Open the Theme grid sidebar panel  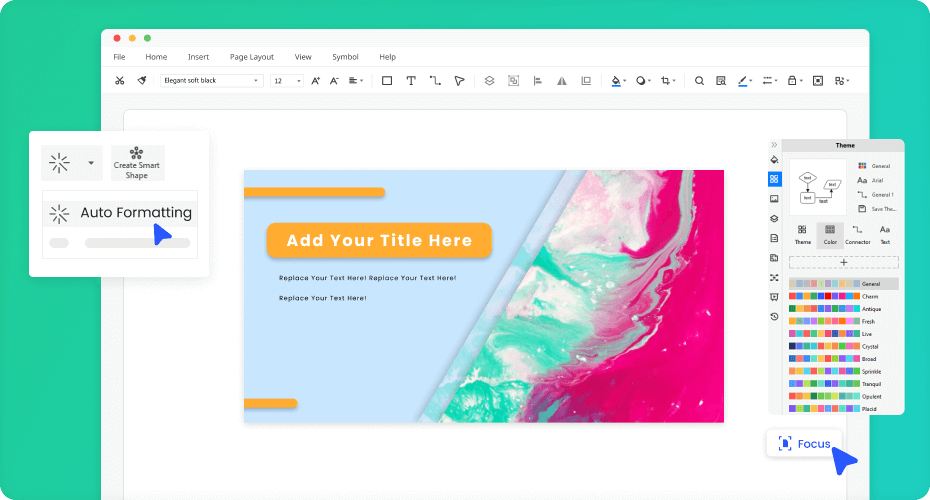click(x=774, y=179)
